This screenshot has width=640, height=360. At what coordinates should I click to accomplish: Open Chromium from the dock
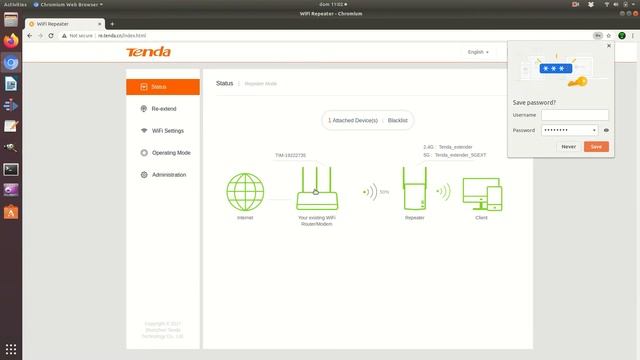pyautogui.click(x=11, y=62)
